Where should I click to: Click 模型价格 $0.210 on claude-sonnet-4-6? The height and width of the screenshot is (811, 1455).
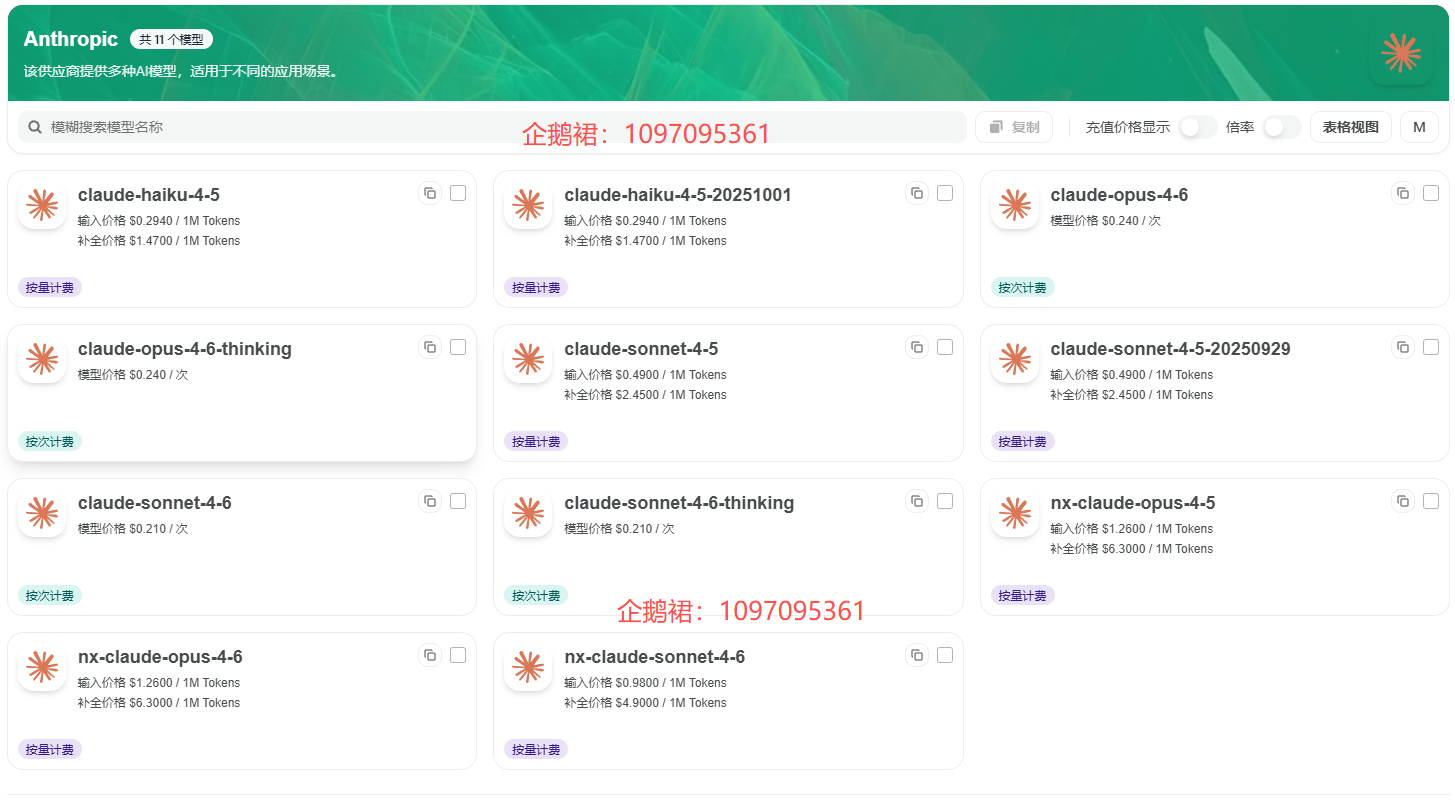[133, 529]
